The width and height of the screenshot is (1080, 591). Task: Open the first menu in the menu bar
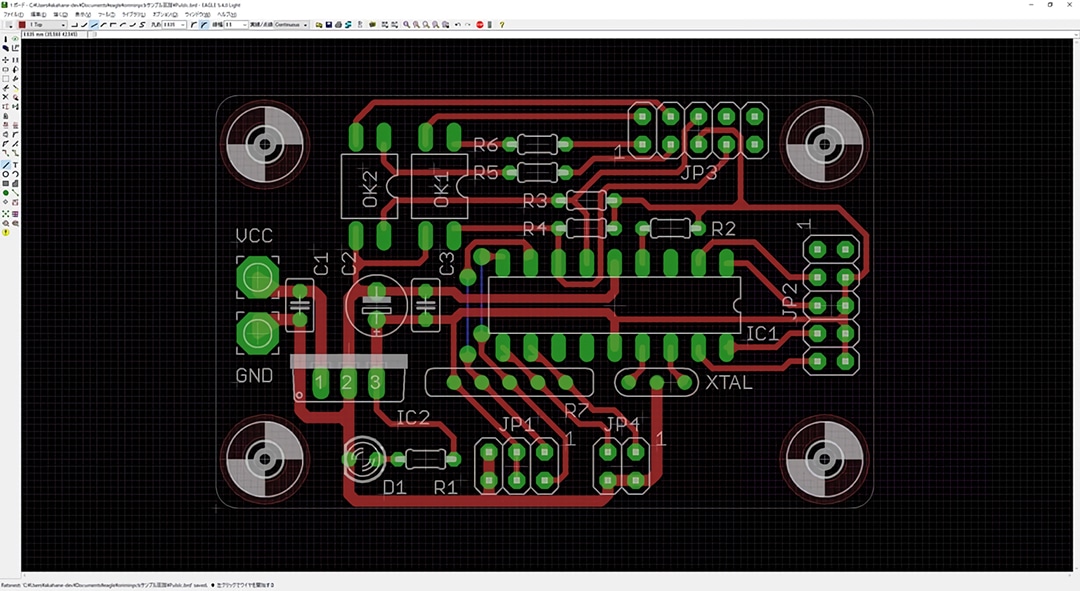pos(13,14)
